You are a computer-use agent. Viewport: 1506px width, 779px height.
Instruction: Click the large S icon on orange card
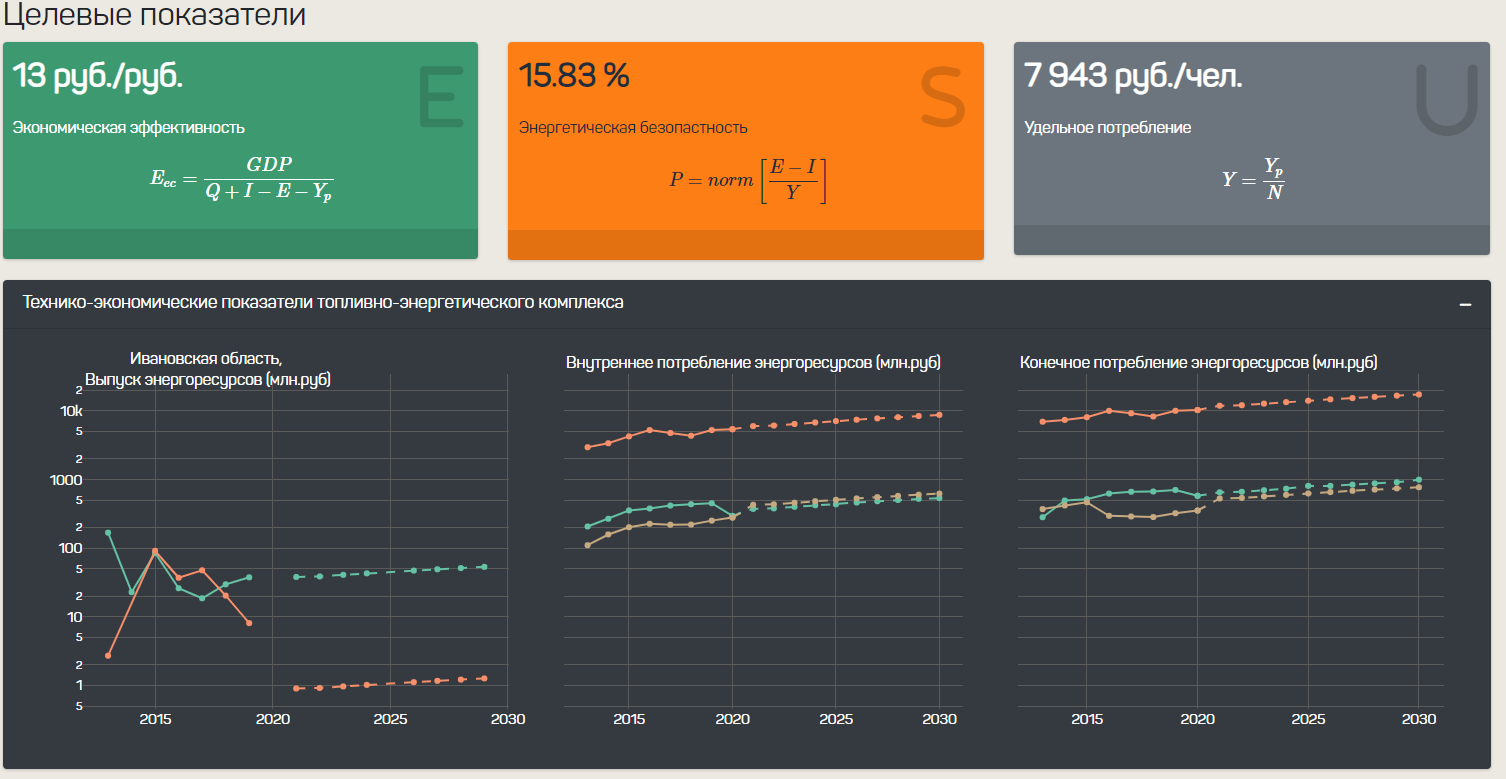pos(942,98)
